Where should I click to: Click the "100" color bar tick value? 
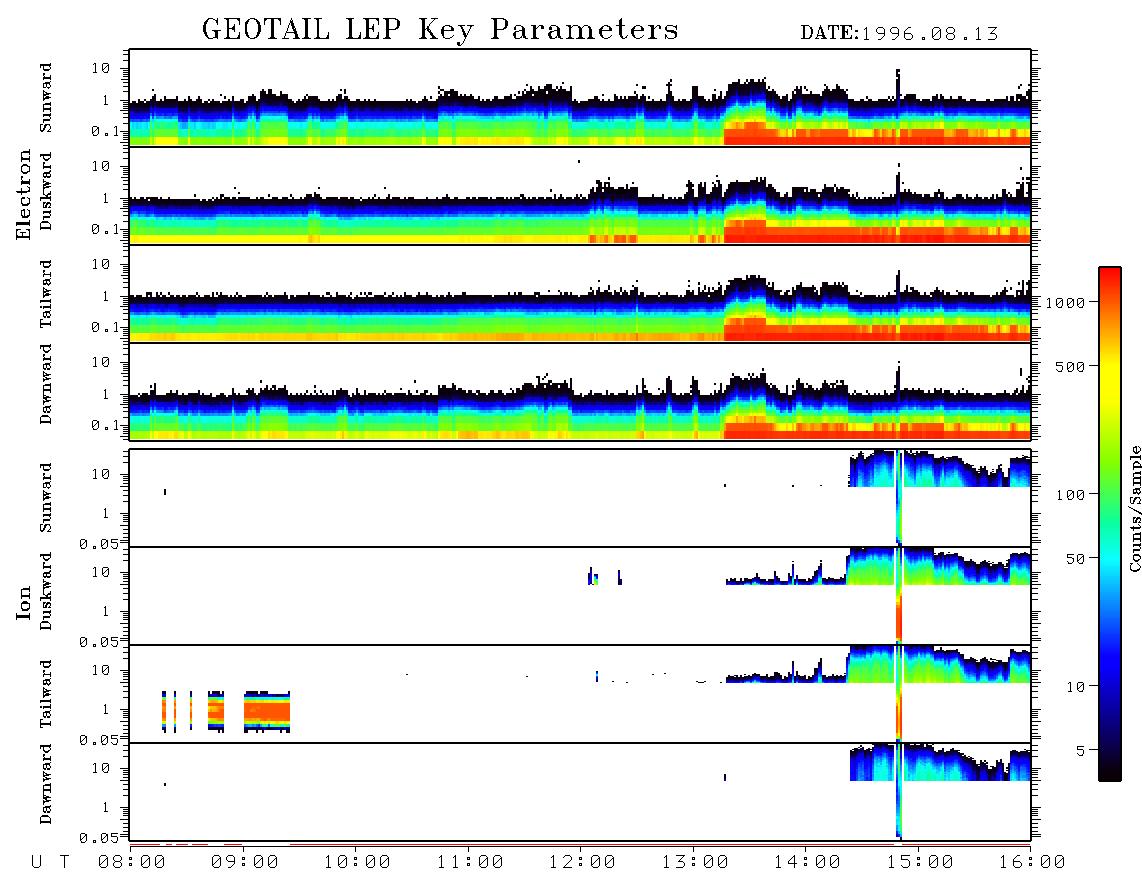click(1070, 495)
